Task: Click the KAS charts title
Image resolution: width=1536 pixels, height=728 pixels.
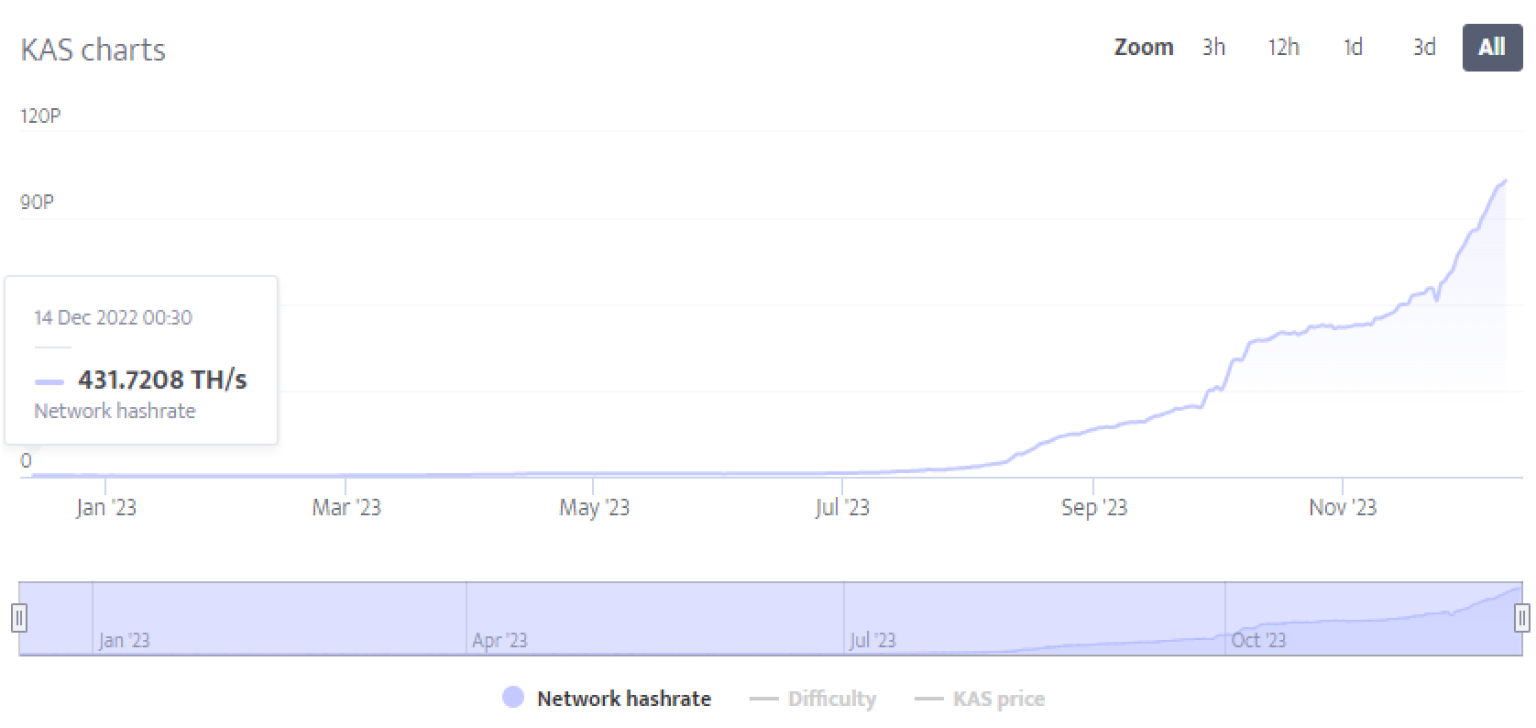Action: pyautogui.click(x=93, y=50)
